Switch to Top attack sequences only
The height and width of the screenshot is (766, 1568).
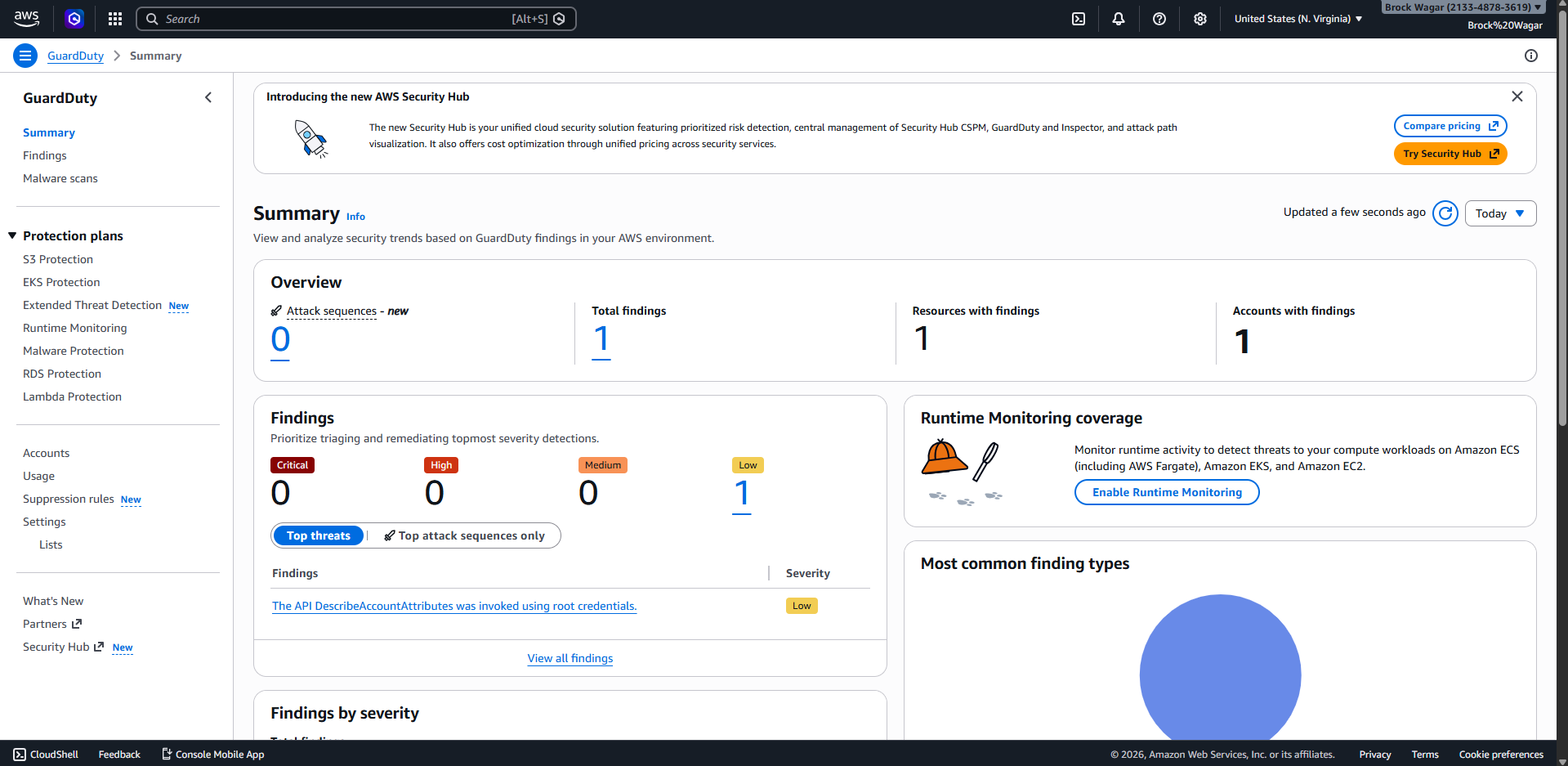tap(464, 535)
